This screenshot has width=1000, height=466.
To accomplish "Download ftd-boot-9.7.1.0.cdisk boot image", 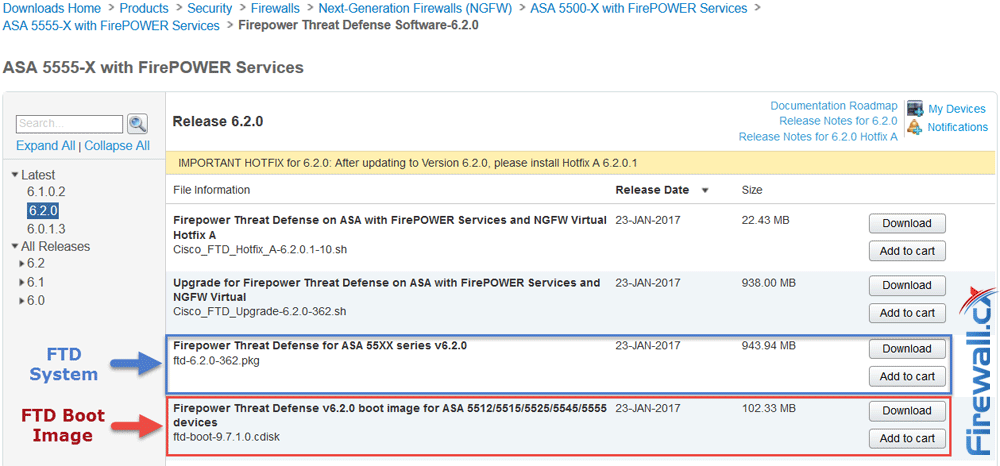I will coord(907,411).
